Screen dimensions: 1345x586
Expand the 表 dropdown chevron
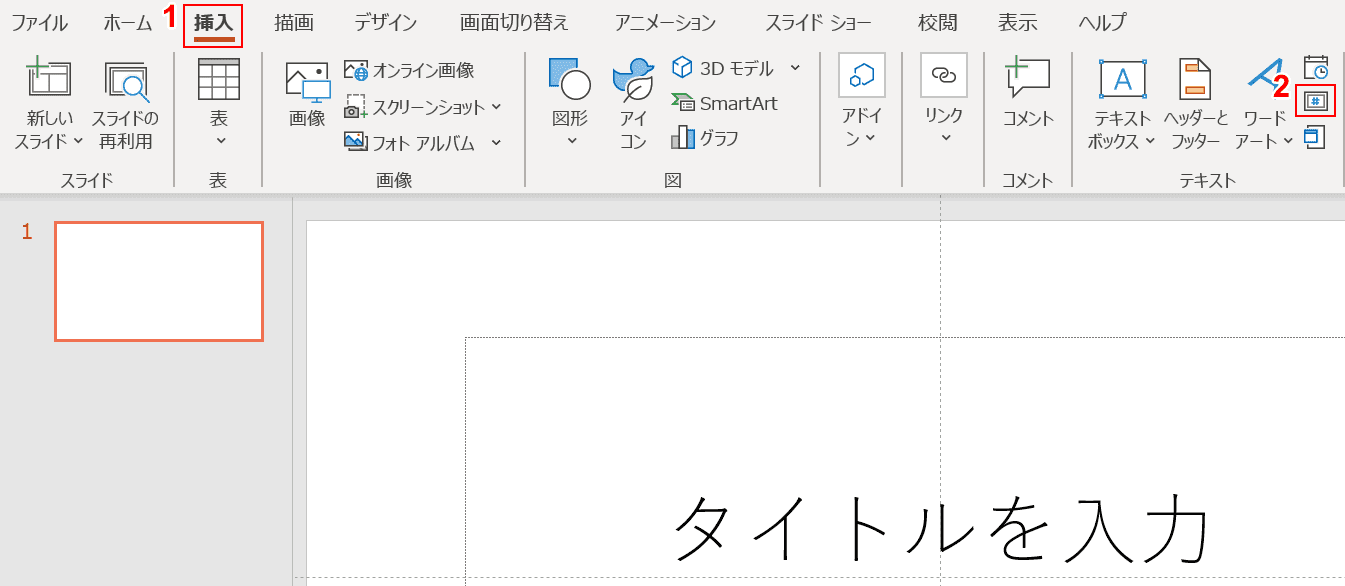[x=220, y=141]
